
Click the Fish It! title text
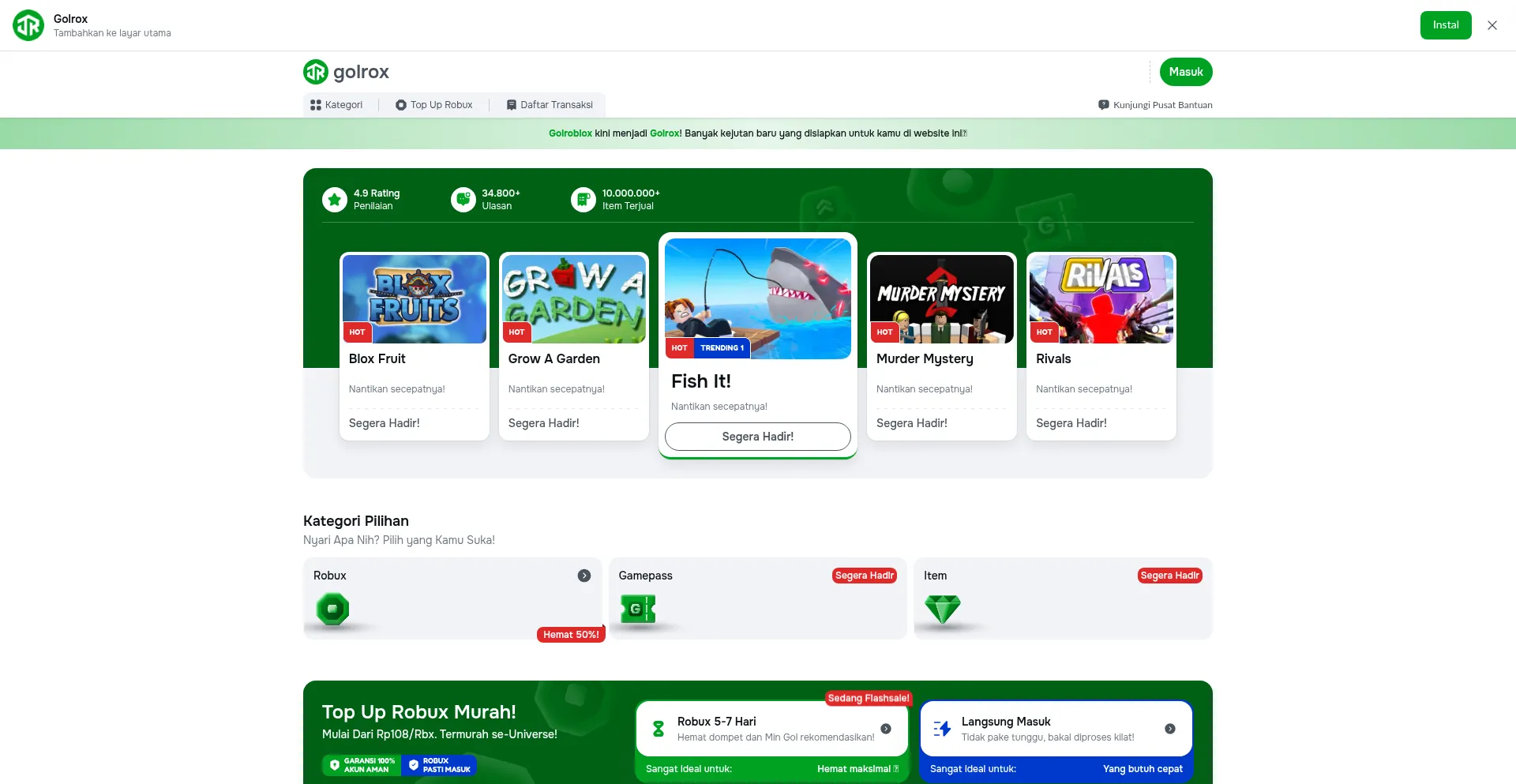point(701,381)
